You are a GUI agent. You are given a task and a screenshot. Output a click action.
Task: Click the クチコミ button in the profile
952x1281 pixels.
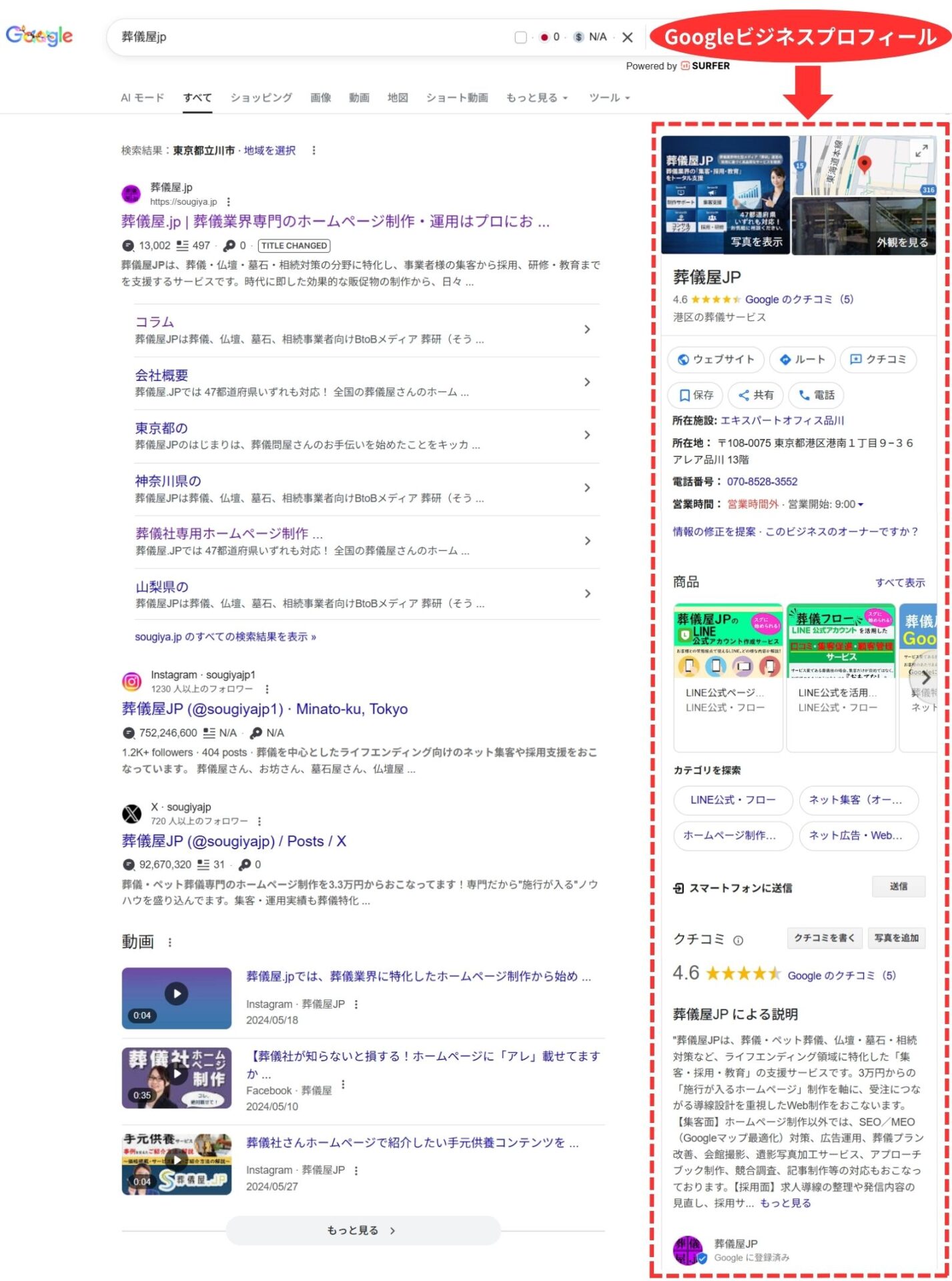(878, 360)
